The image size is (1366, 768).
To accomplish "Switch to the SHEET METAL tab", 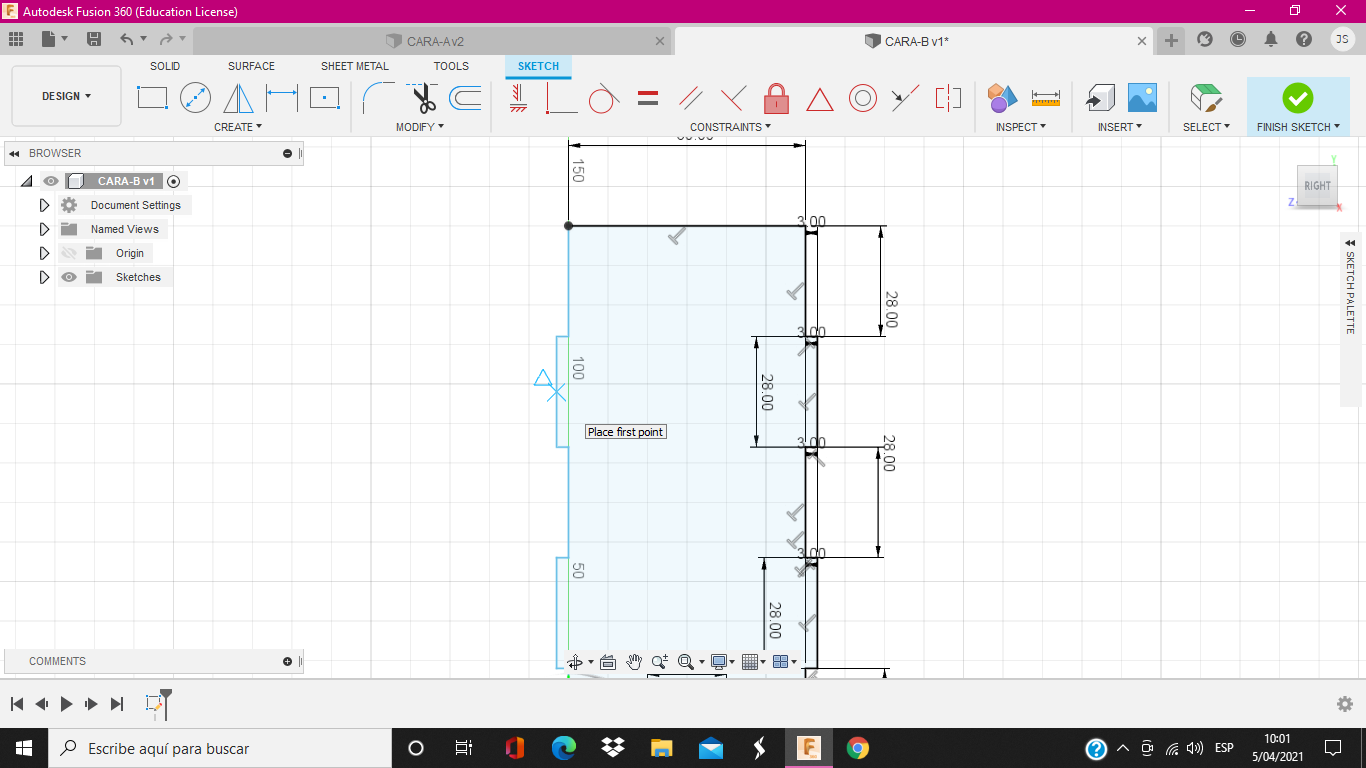I will pos(355,66).
